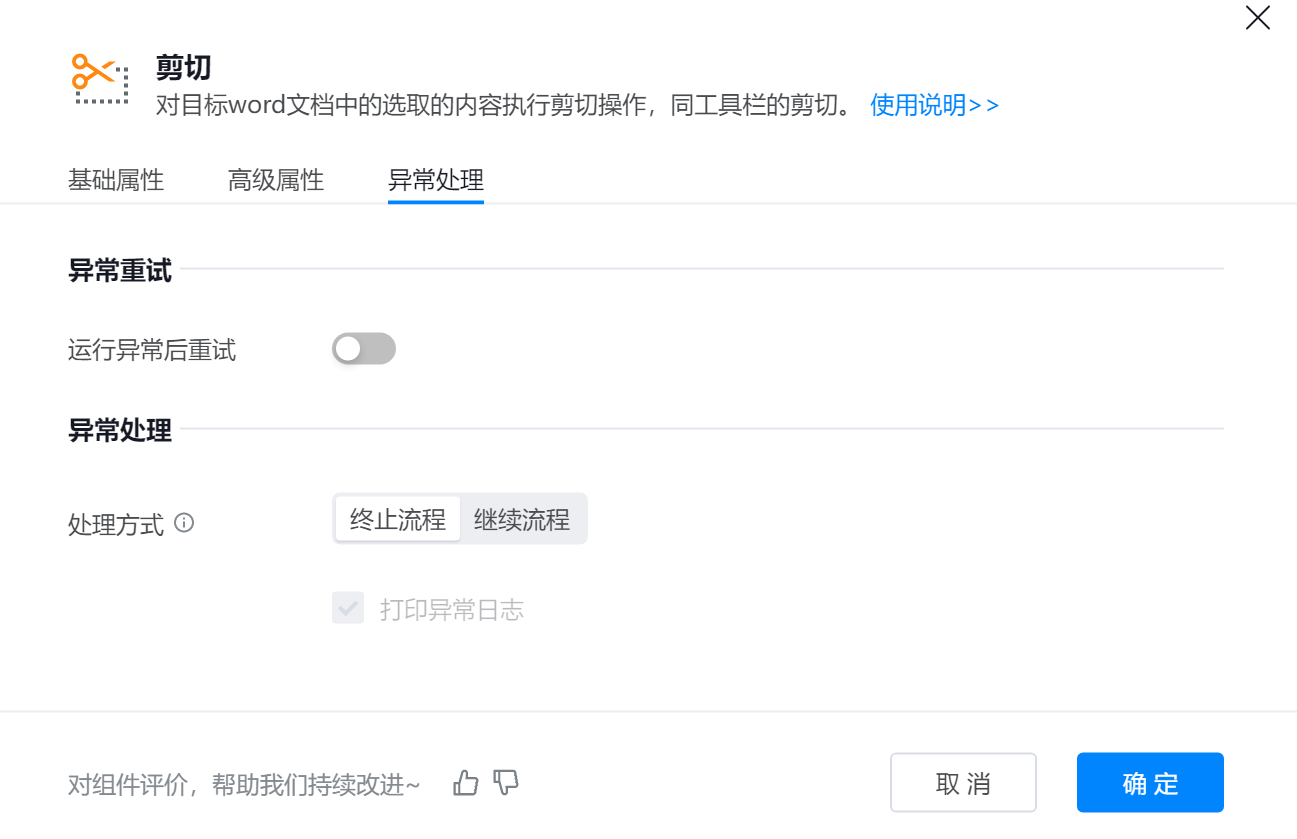Toggle the 运行异常后重试 switch
Screen dimensions: 1297x839
(364, 349)
